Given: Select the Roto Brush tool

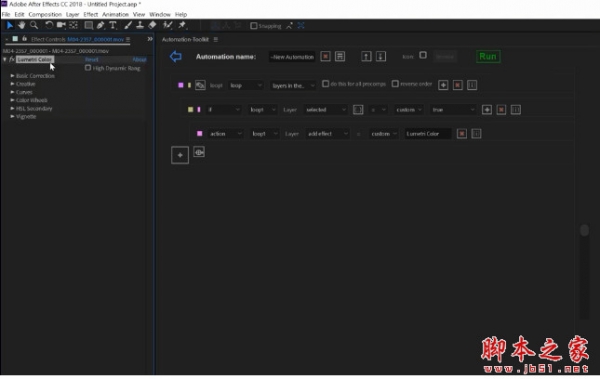Looking at the screenshot, I should (x=167, y=25).
